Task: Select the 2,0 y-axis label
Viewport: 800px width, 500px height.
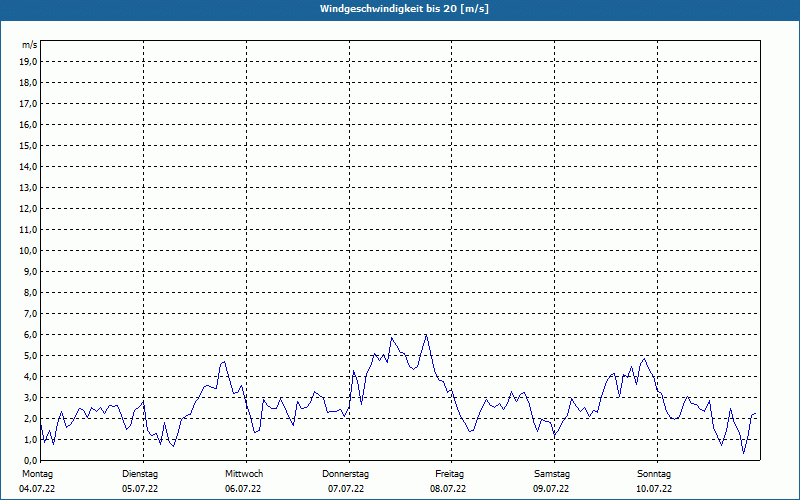Action: 31,418
